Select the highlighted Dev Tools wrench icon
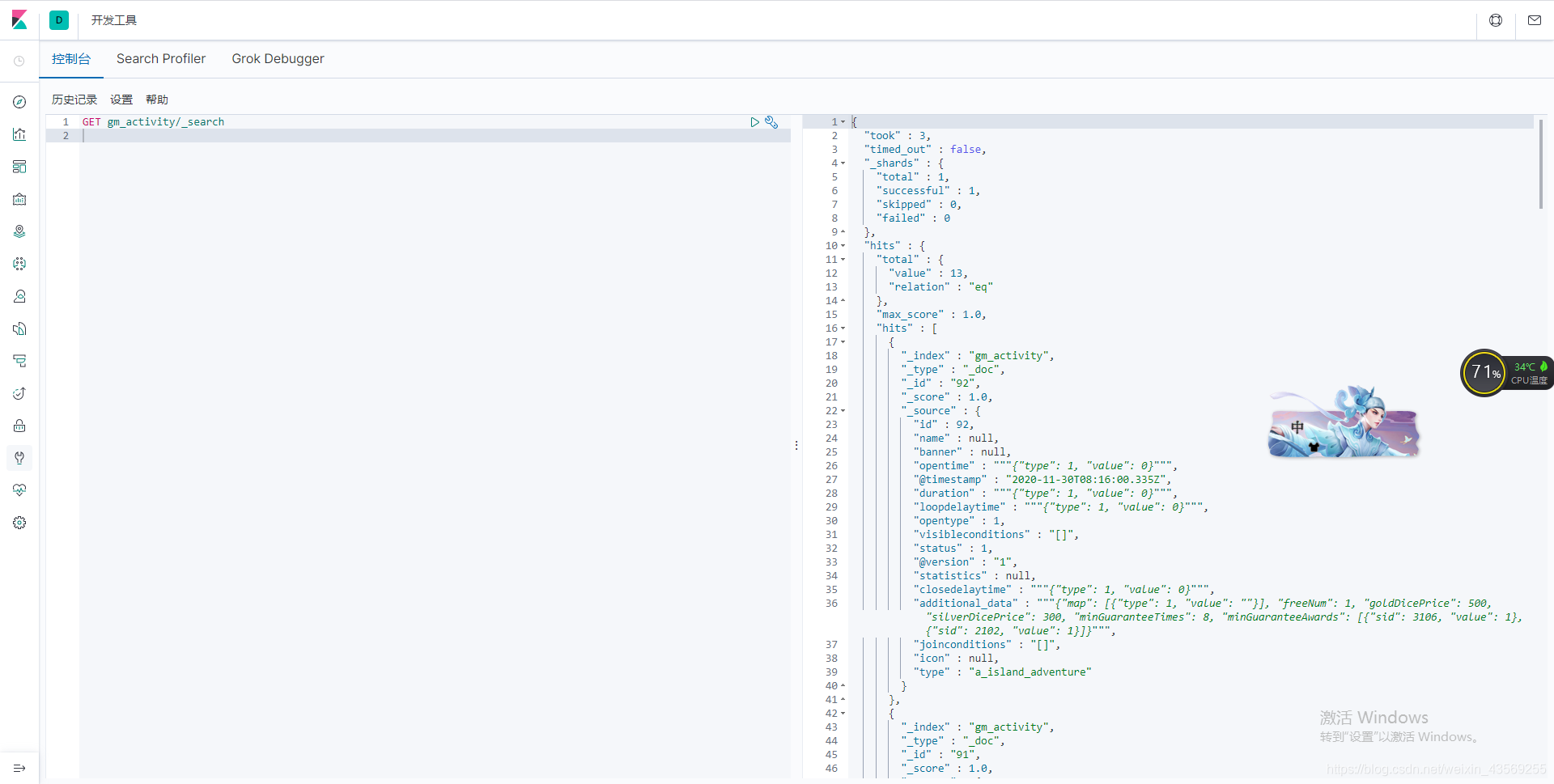Viewport: 1554px width, 784px height. [x=19, y=458]
